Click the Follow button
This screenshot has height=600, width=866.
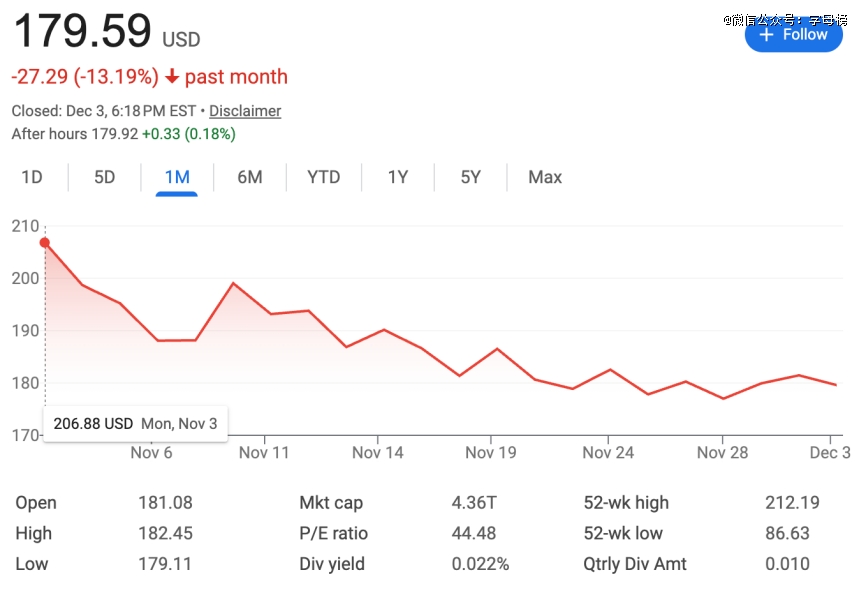pyautogui.click(x=793, y=35)
